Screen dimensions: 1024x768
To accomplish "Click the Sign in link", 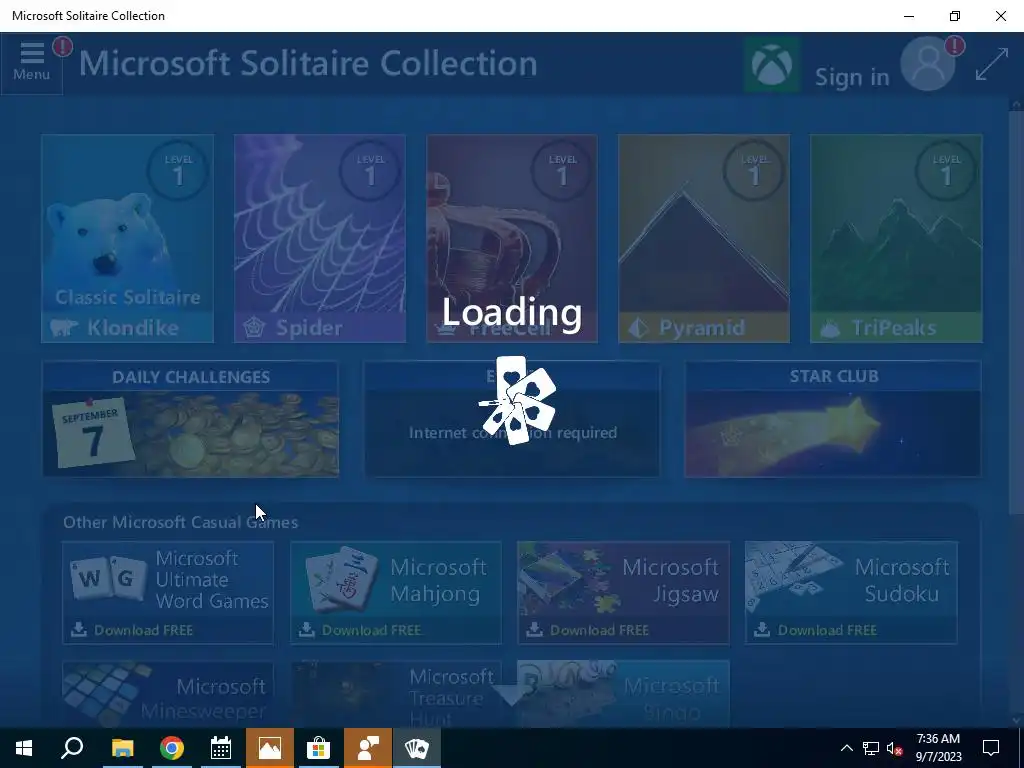I will 852,77.
